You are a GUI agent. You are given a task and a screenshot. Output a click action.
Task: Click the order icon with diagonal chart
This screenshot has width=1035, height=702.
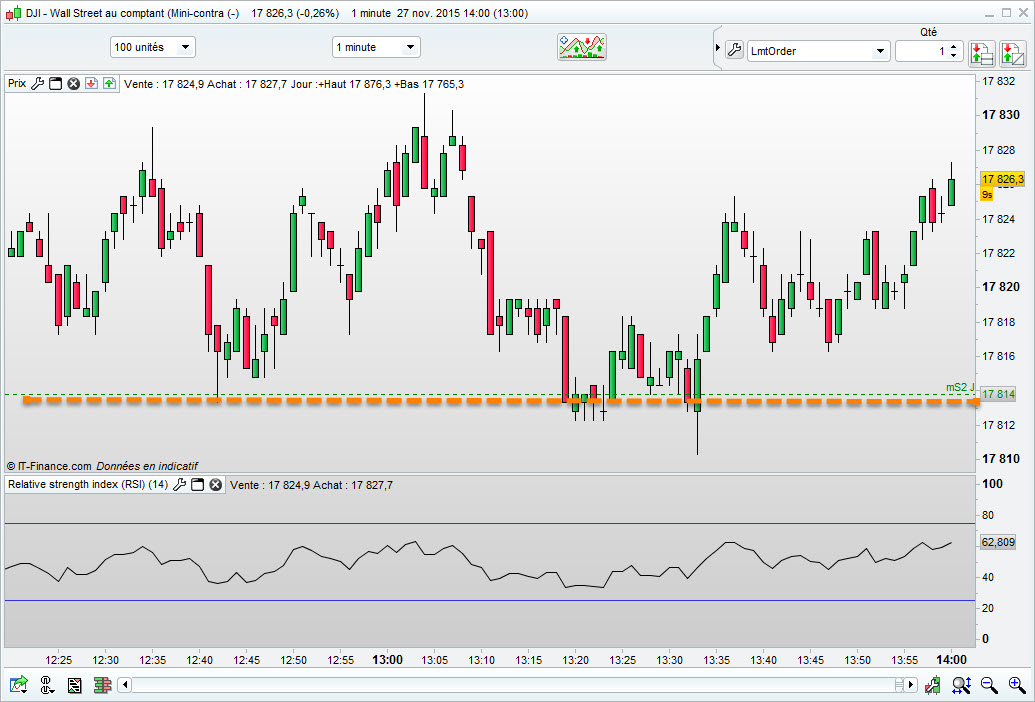[1013, 53]
